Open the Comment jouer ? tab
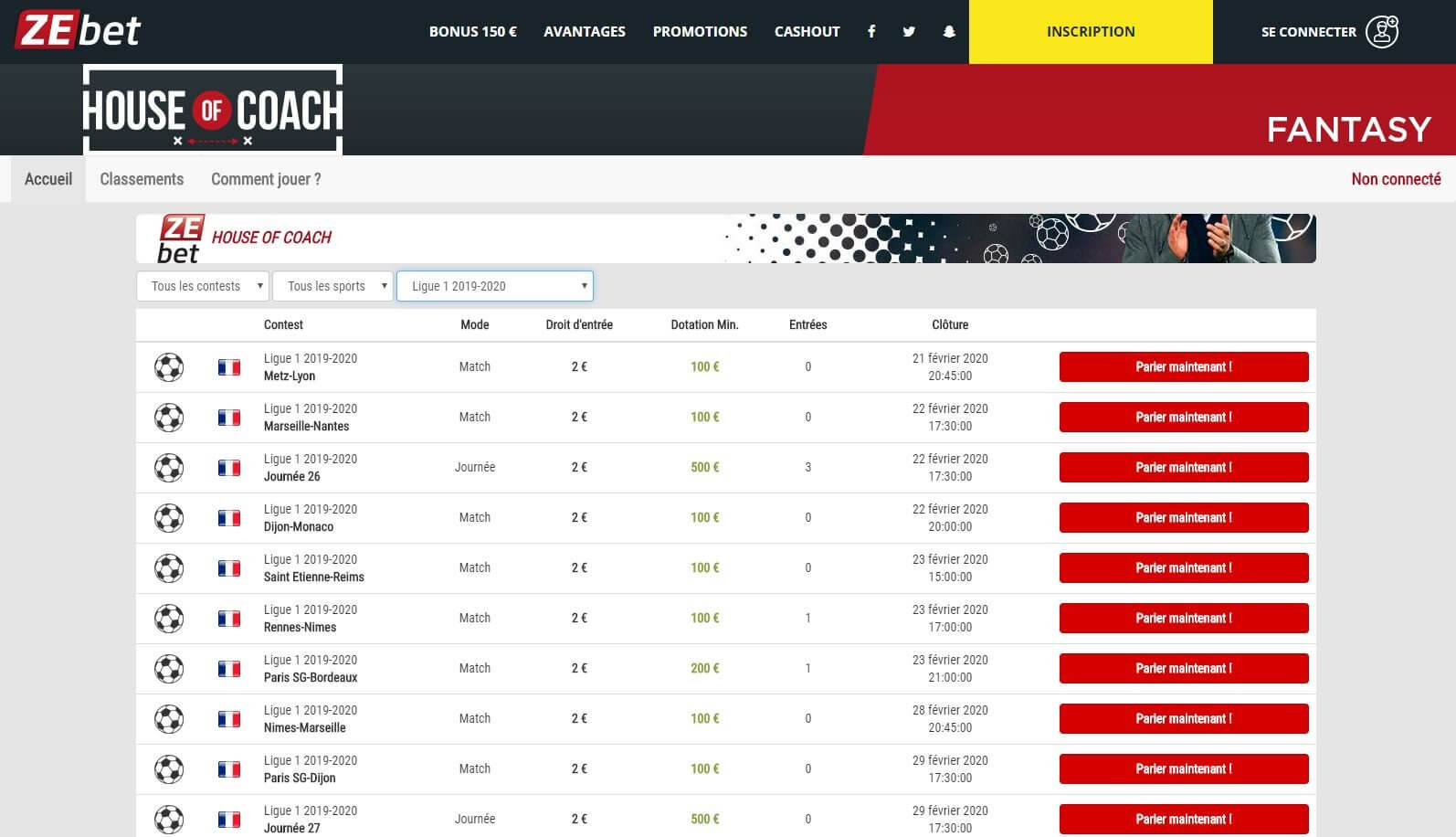Screen dimensions: 1456x837 point(266,179)
